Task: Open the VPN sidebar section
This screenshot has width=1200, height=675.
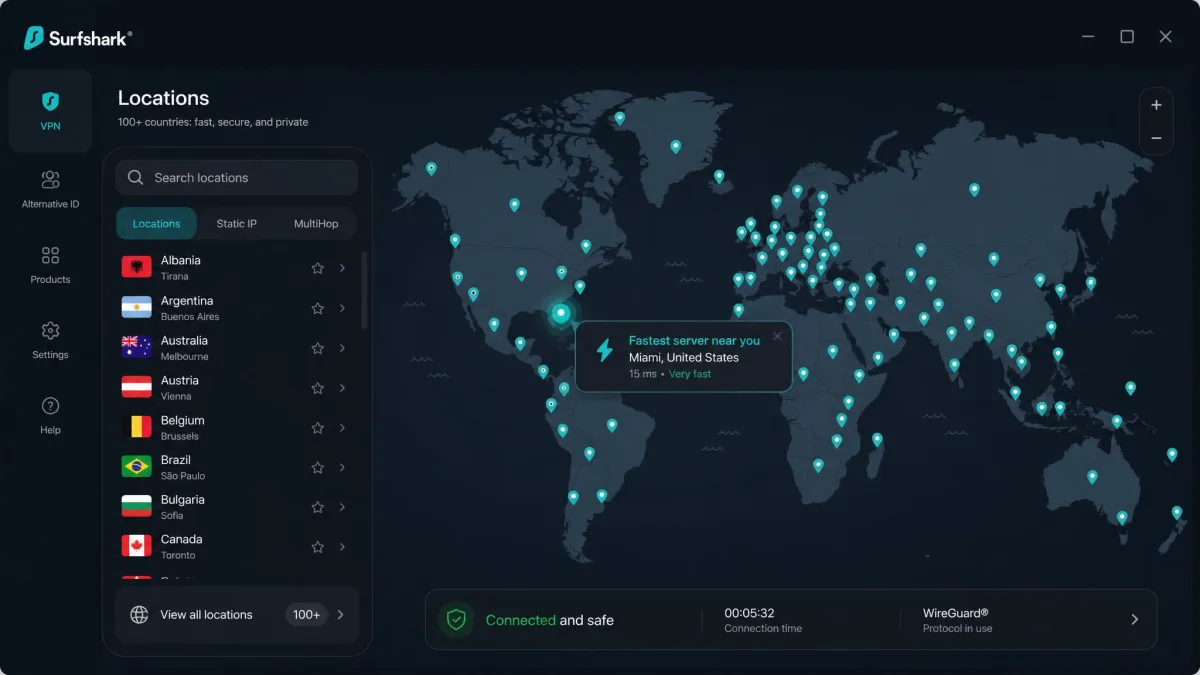Action: [50, 110]
